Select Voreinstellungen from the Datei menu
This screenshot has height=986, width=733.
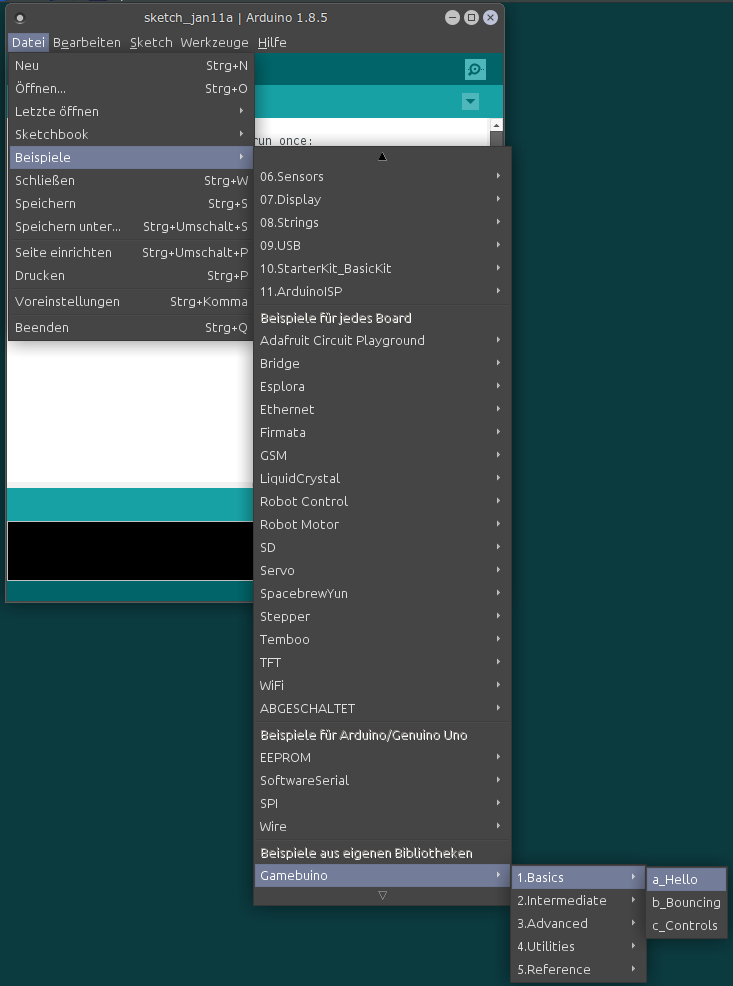tap(130, 302)
